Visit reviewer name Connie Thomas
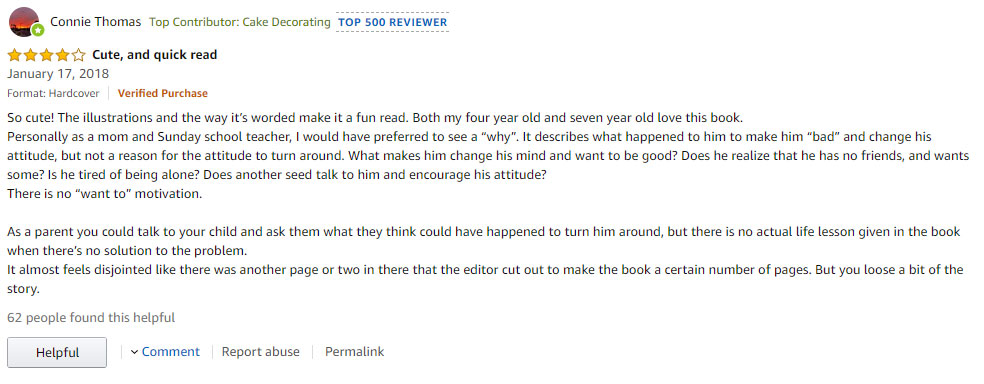984x384 pixels. (95, 22)
